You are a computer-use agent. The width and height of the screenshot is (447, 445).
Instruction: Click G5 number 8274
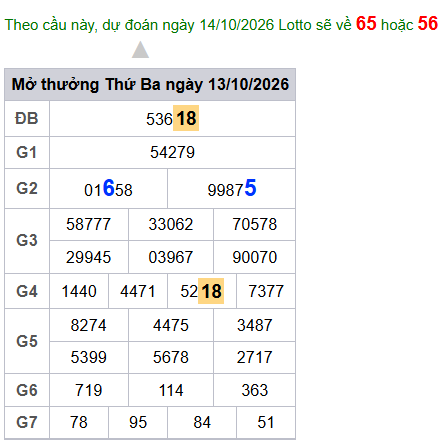tap(88, 325)
